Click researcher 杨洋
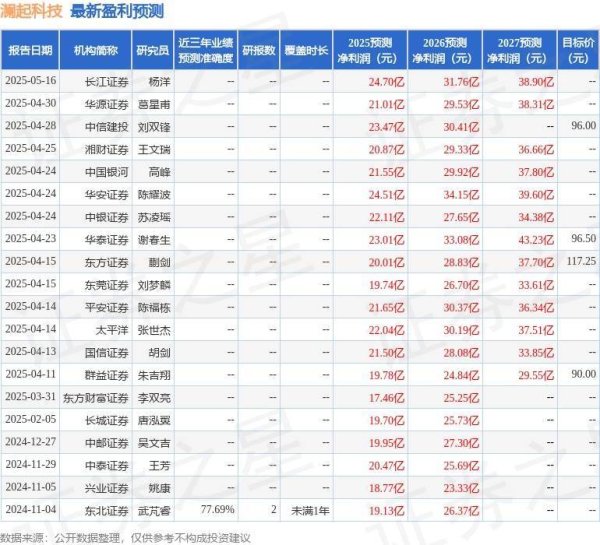Viewport: 600px width, 545px height. [159, 82]
